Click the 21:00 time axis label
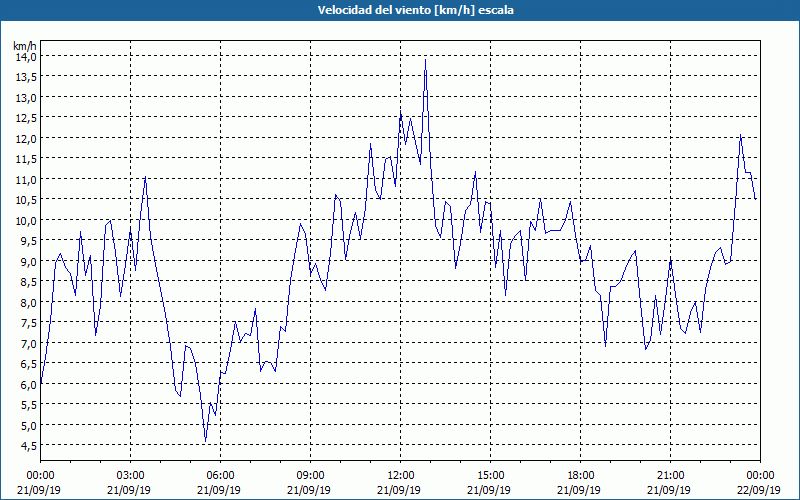Screen dimensions: 800x500 (x=670, y=476)
